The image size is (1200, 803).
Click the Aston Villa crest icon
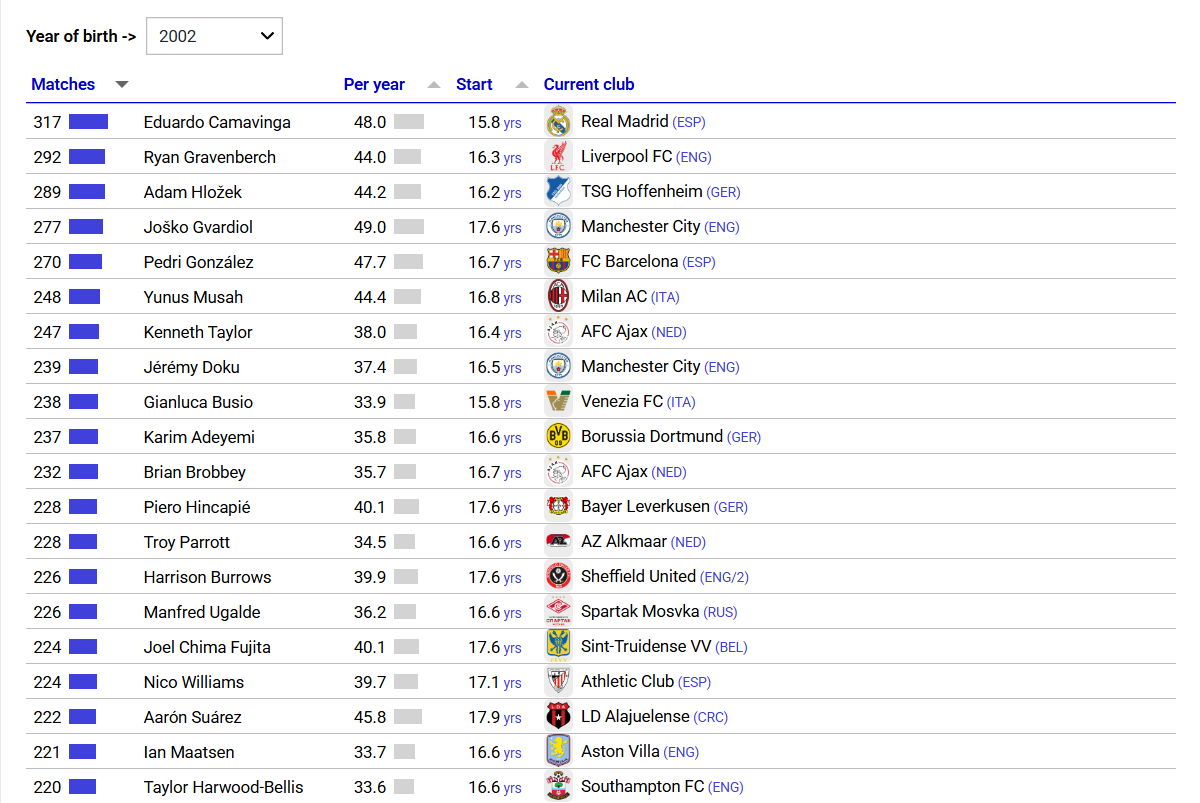tap(558, 752)
